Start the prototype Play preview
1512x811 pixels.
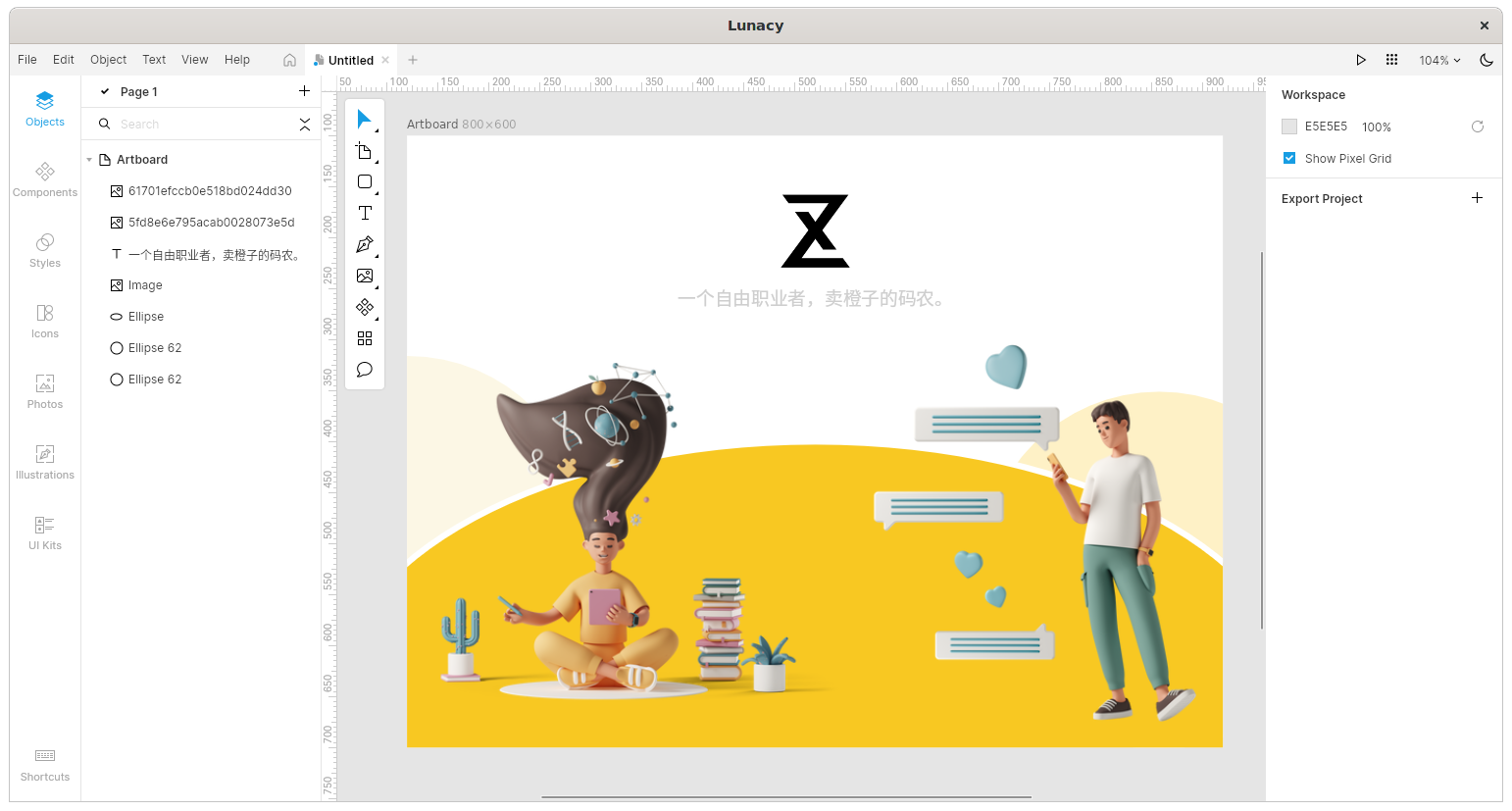[x=1361, y=60]
